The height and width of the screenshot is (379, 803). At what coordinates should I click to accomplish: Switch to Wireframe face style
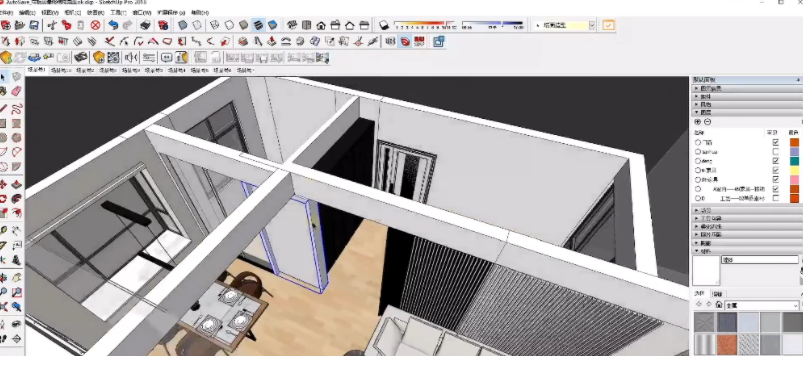[215, 25]
